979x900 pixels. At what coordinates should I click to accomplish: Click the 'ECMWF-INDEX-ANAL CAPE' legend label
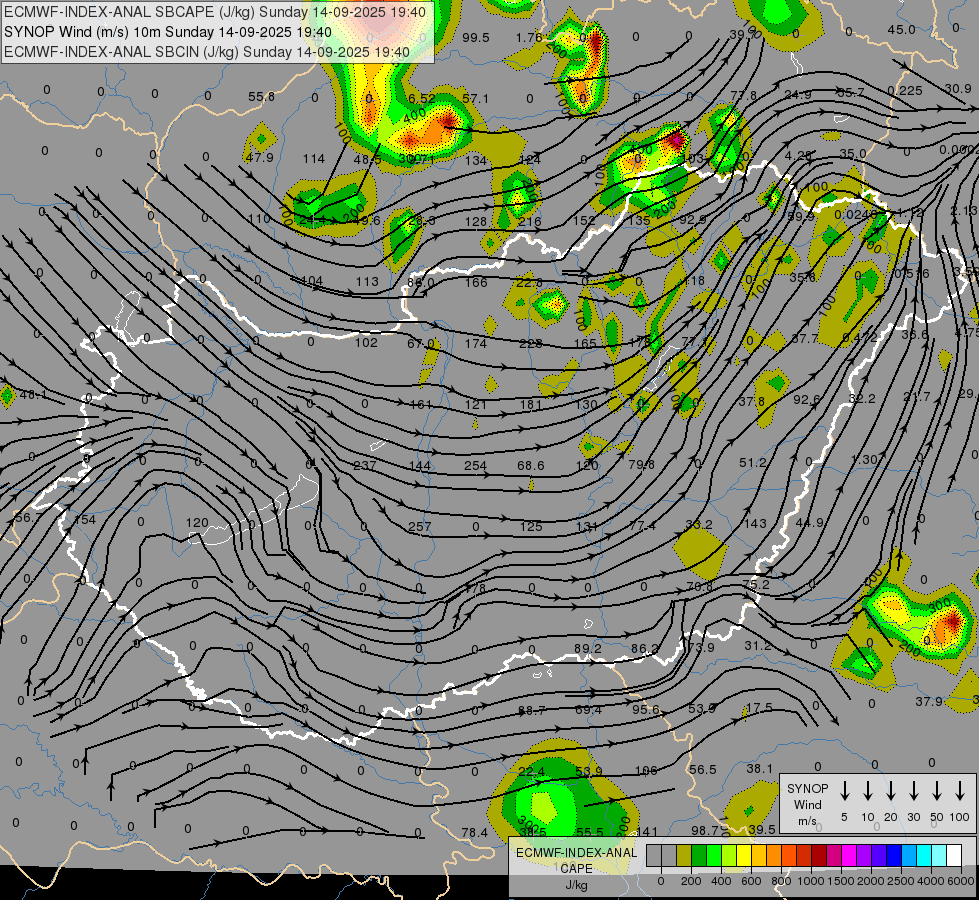(x=576, y=860)
